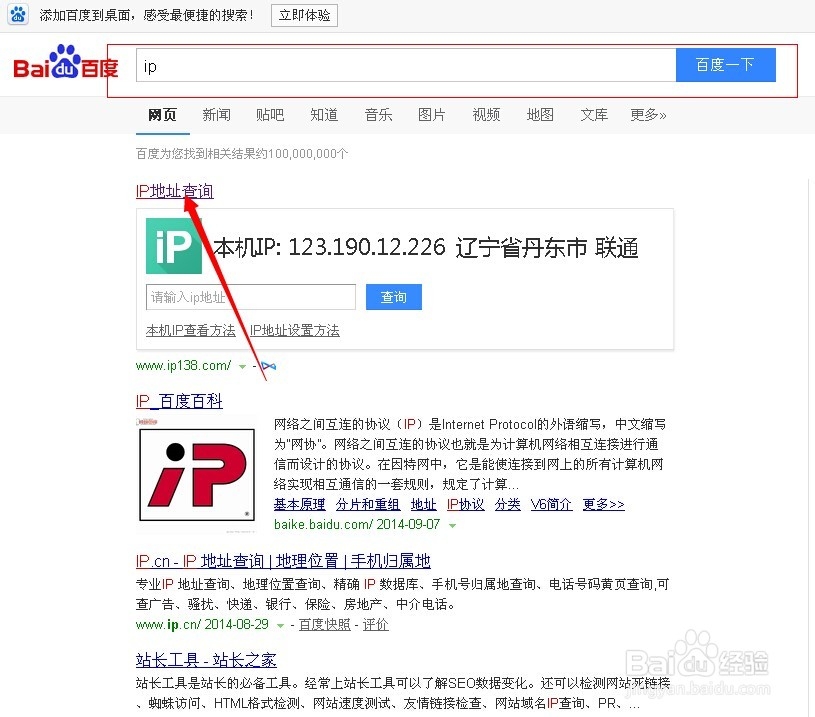Viewport: 815px width, 717px height.
Task: Open the 视频 tab
Action: (x=486, y=115)
